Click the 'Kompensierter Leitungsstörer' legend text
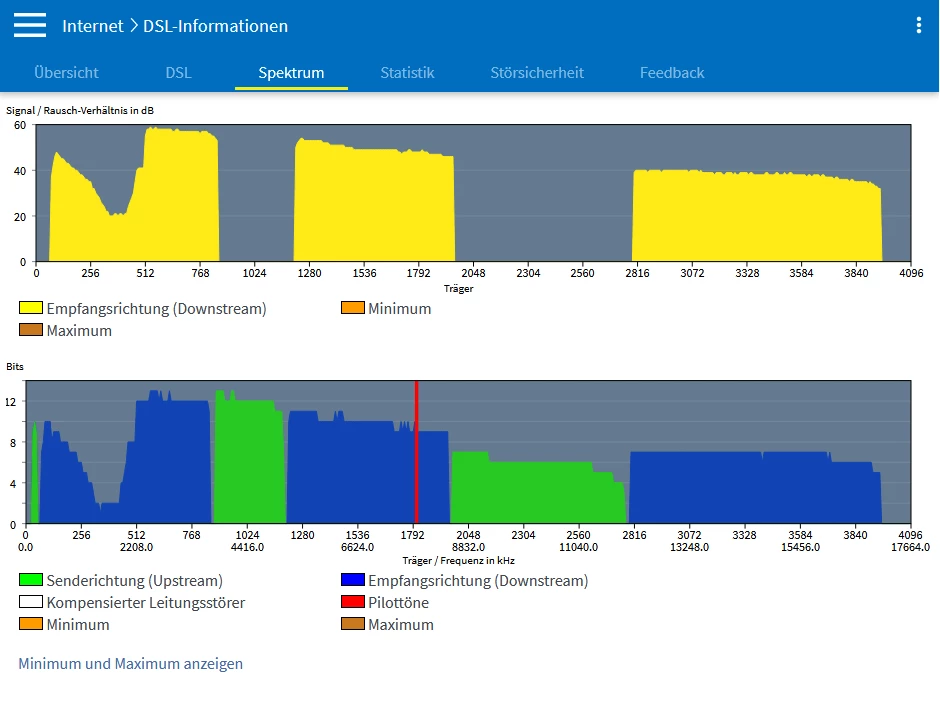 coord(146,603)
